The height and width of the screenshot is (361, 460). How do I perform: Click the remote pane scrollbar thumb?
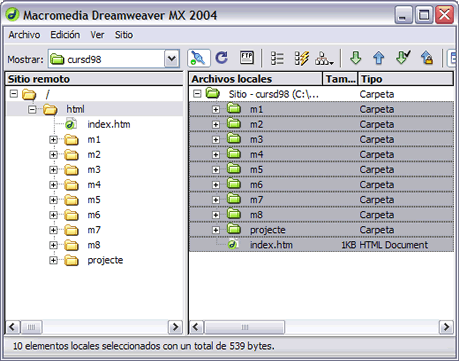31,327
